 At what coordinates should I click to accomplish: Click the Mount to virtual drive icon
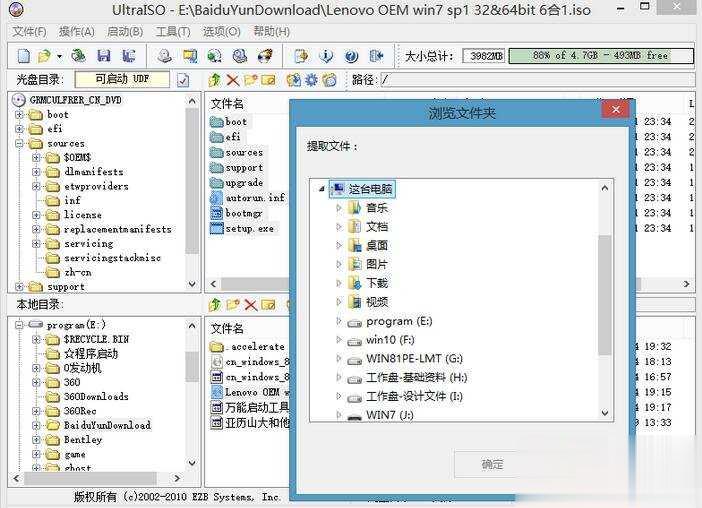click(x=240, y=56)
